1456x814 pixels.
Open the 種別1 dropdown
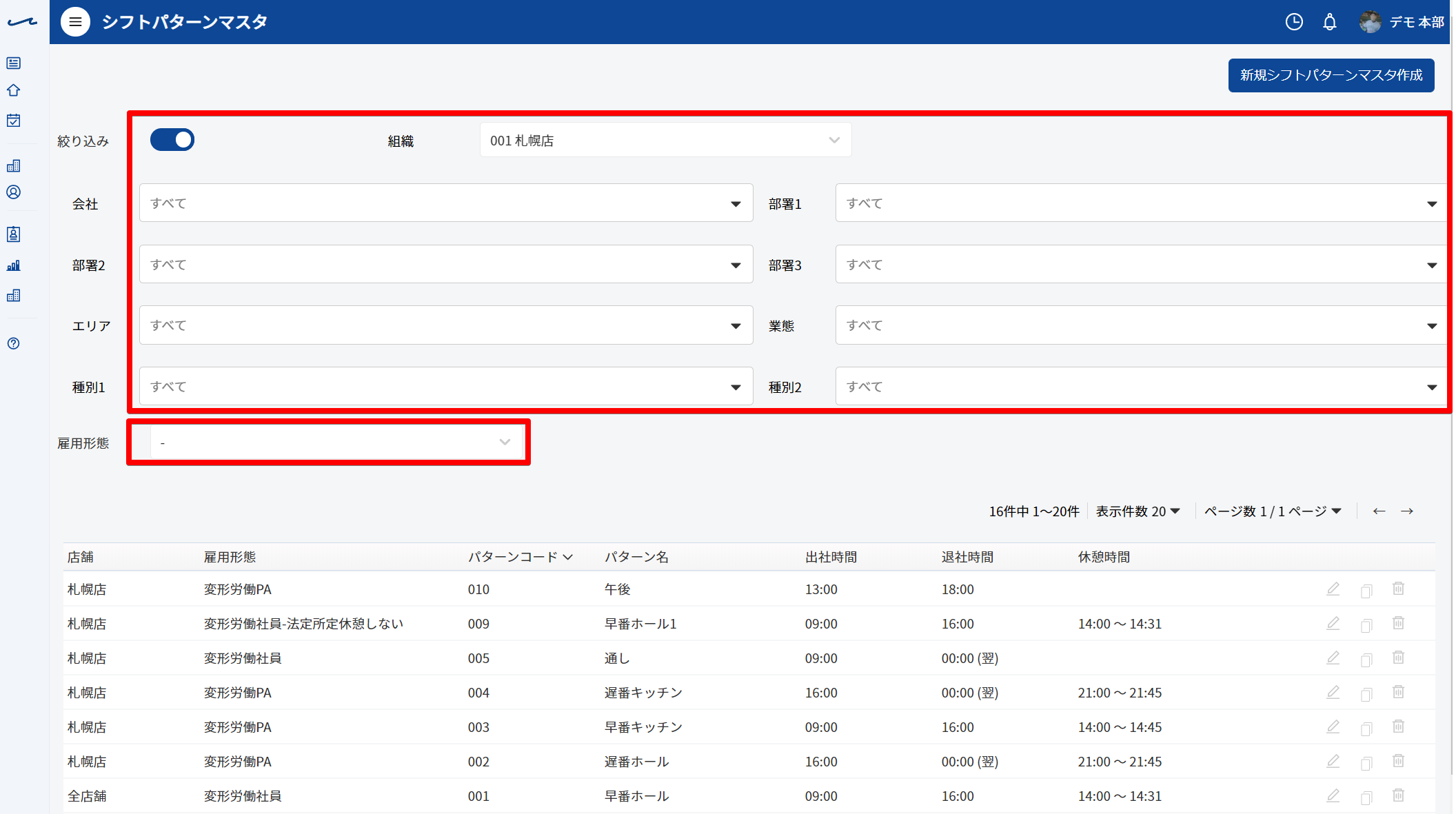(x=446, y=387)
